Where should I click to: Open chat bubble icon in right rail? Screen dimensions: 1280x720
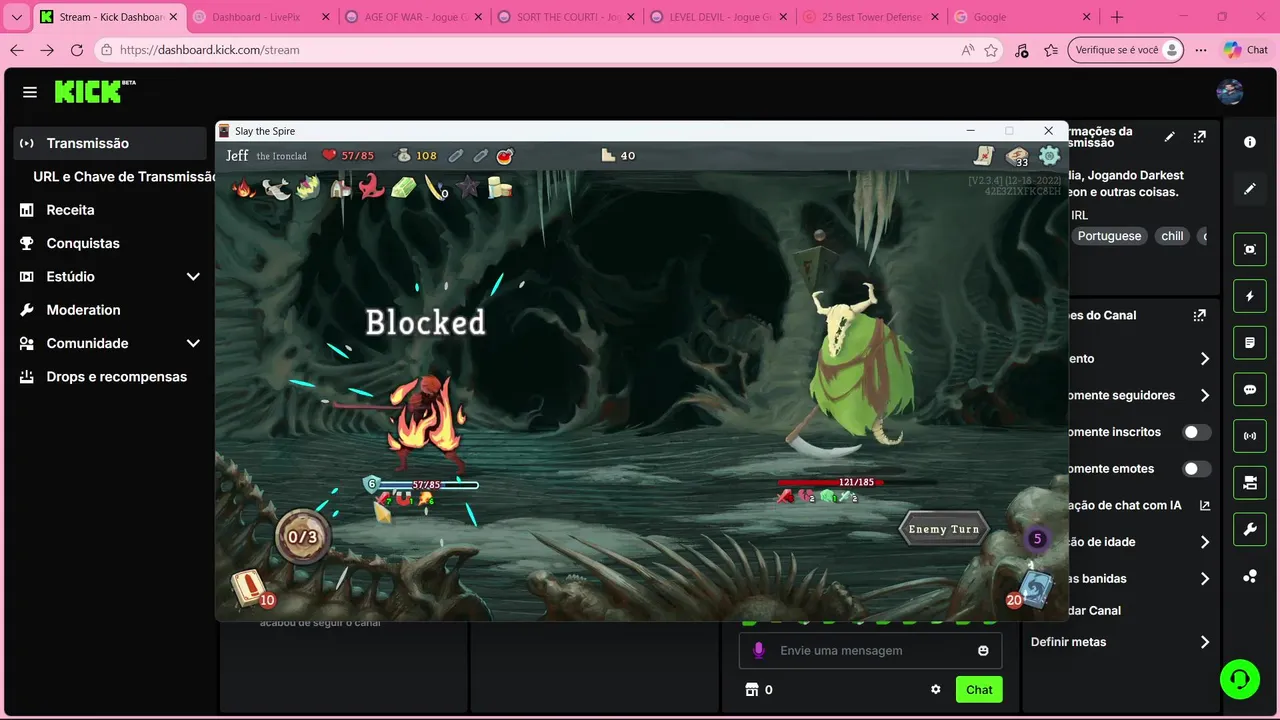1250,390
